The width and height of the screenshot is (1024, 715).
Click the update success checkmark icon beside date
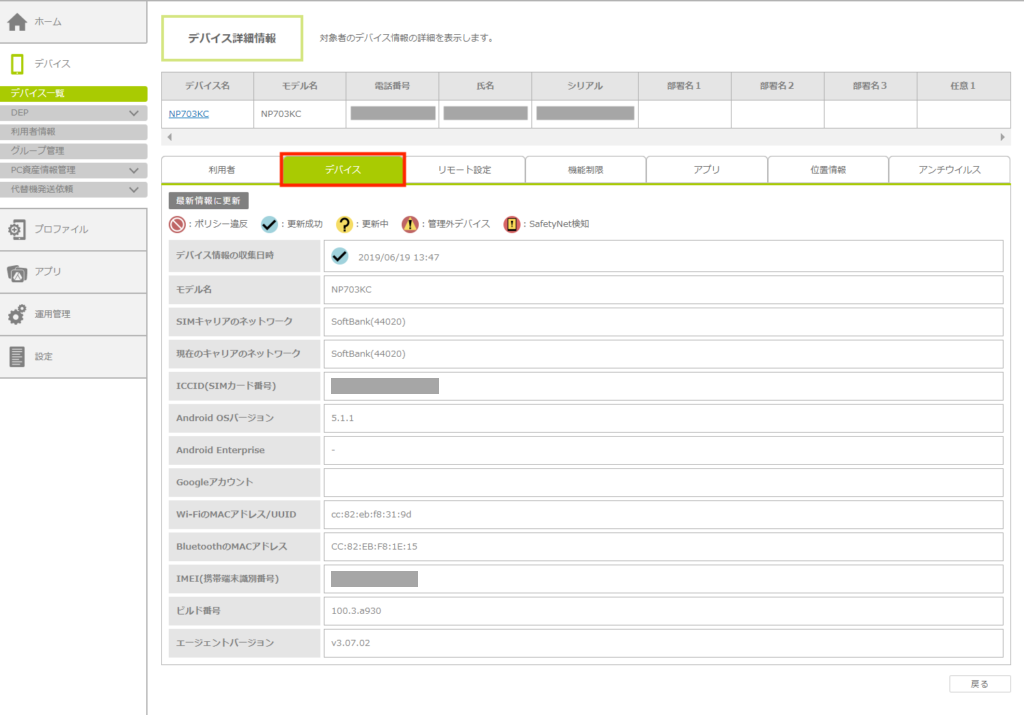pyautogui.click(x=340, y=256)
